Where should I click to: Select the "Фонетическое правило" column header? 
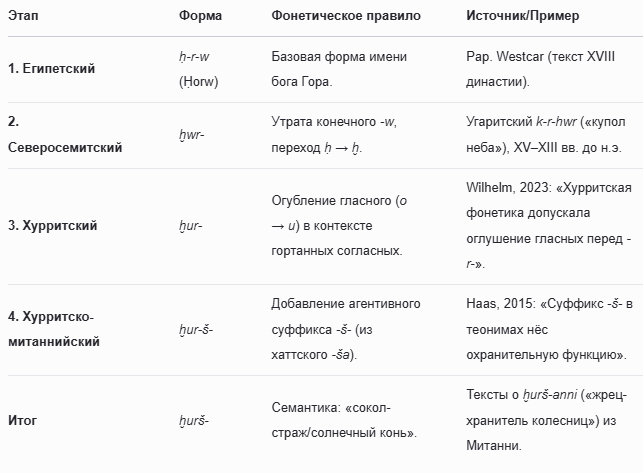[x=346, y=17]
